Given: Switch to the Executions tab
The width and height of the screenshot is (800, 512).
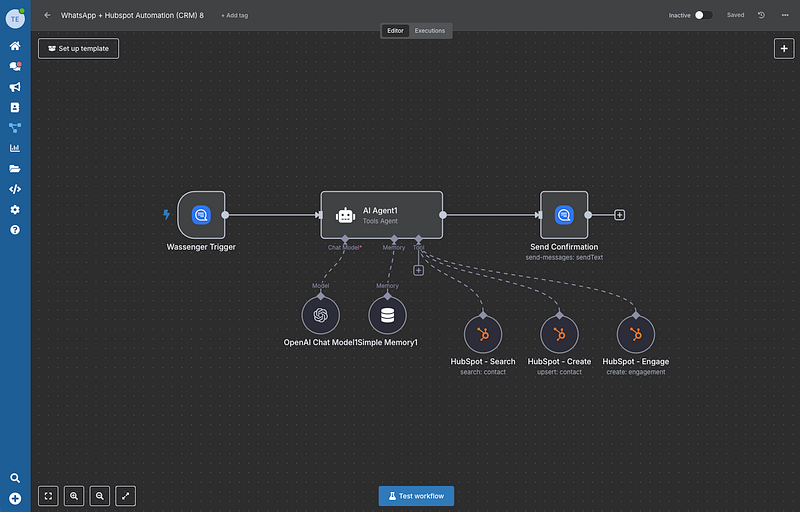Looking at the screenshot, I should pos(430,31).
